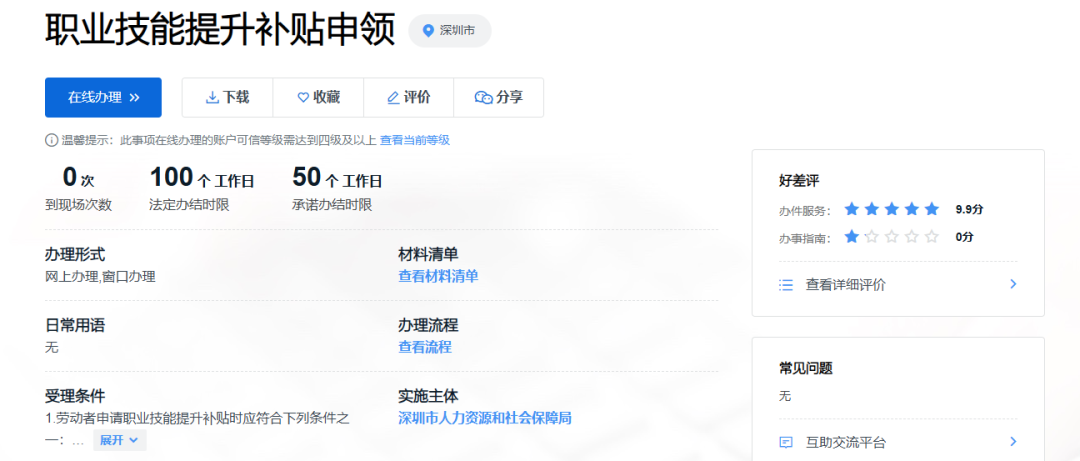Click the fifth star of 办件服务 rating

click(x=932, y=209)
